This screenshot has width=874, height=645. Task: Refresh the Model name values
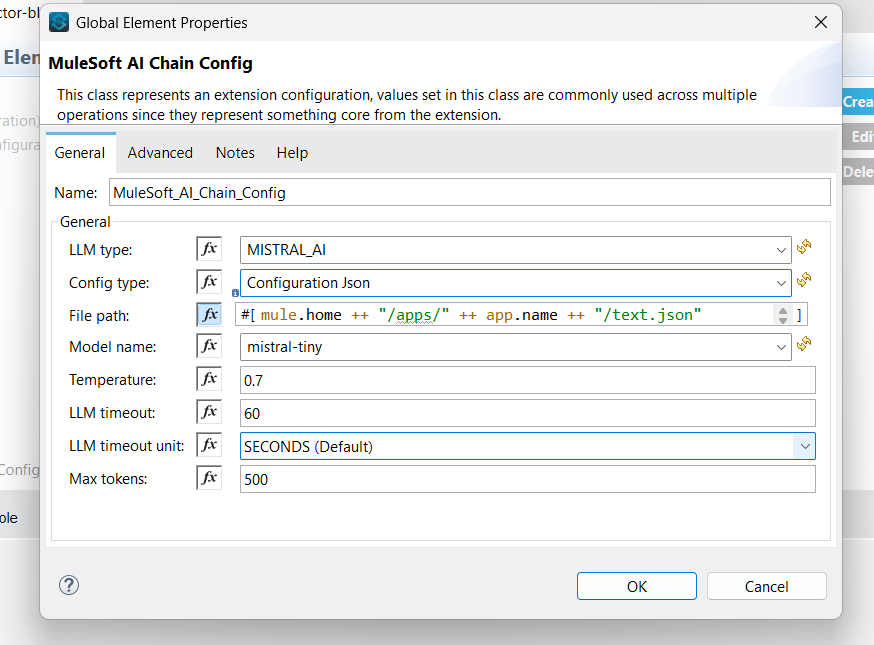(804, 343)
